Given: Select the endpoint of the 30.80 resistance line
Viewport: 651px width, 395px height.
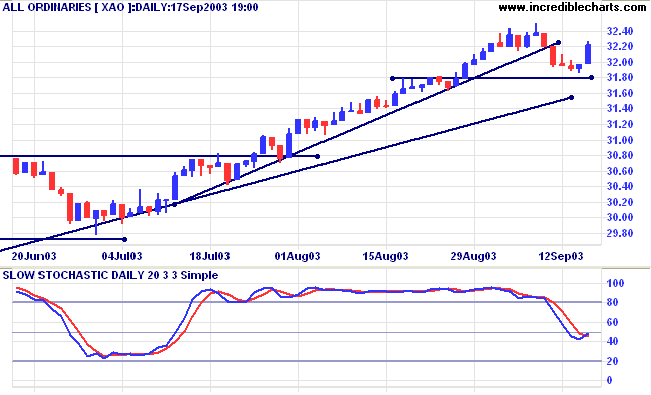Looking at the screenshot, I should pos(318,157).
